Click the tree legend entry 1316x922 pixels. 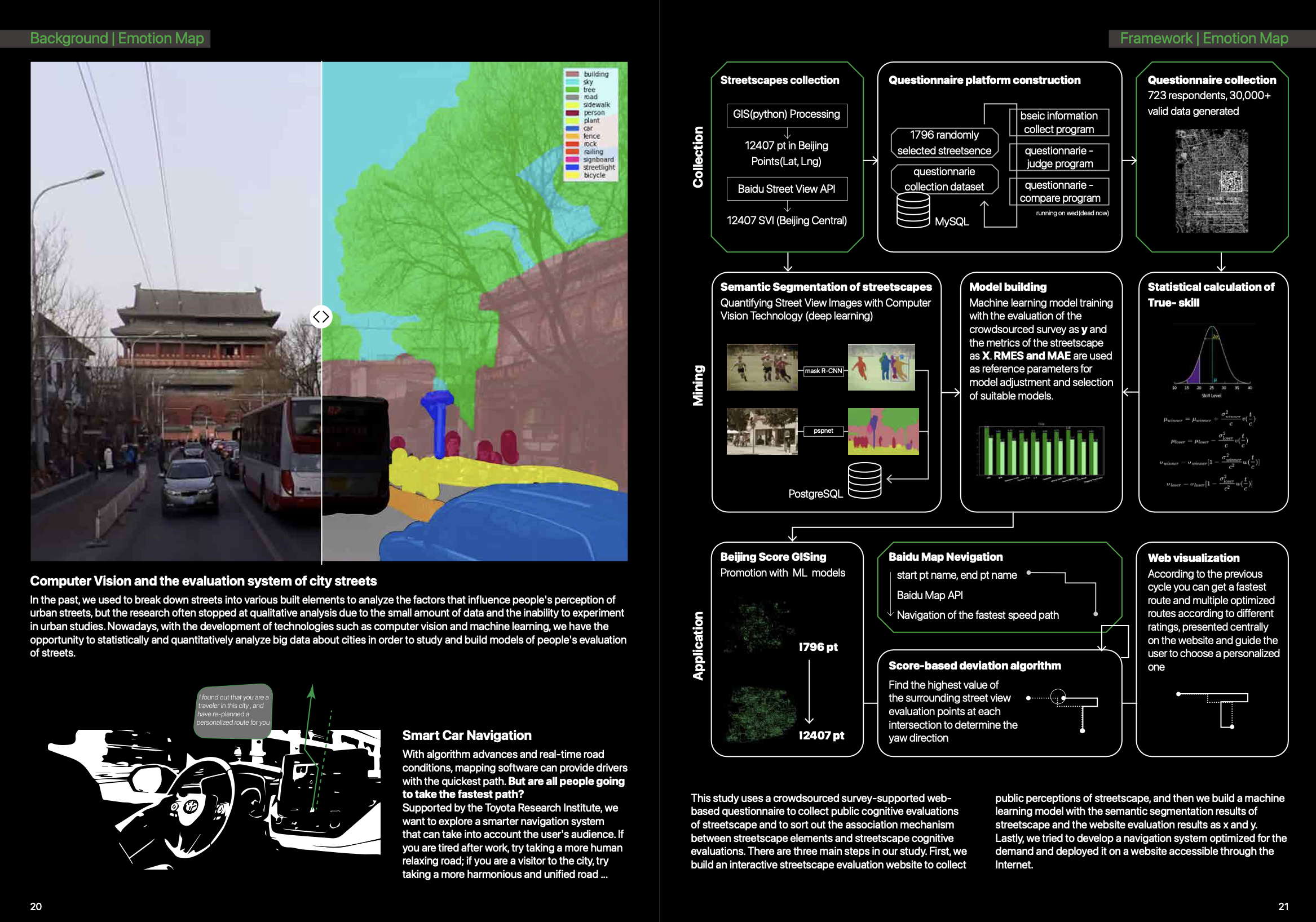click(581, 90)
